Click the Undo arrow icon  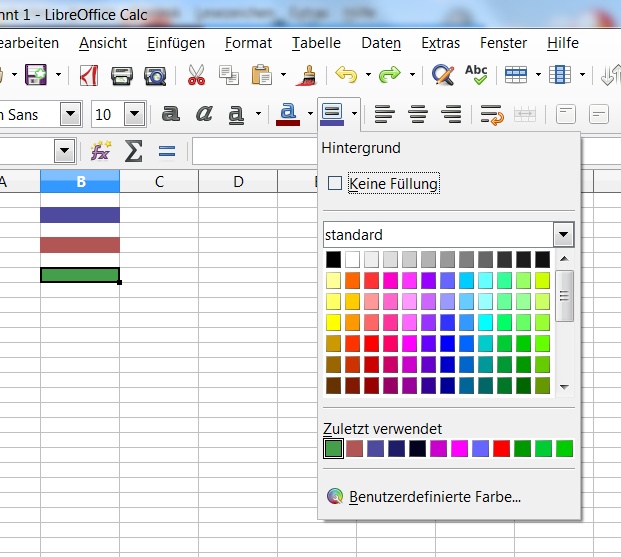(346, 75)
